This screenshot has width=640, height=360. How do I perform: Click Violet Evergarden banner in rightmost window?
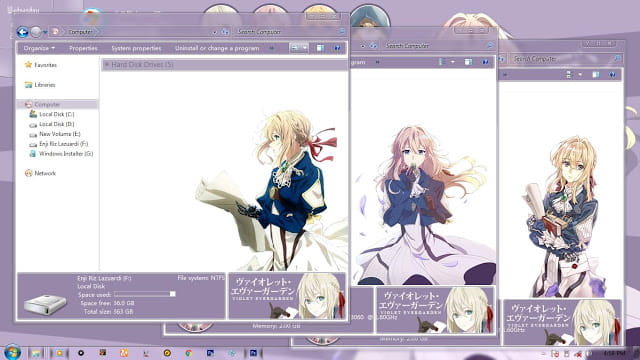pos(562,322)
